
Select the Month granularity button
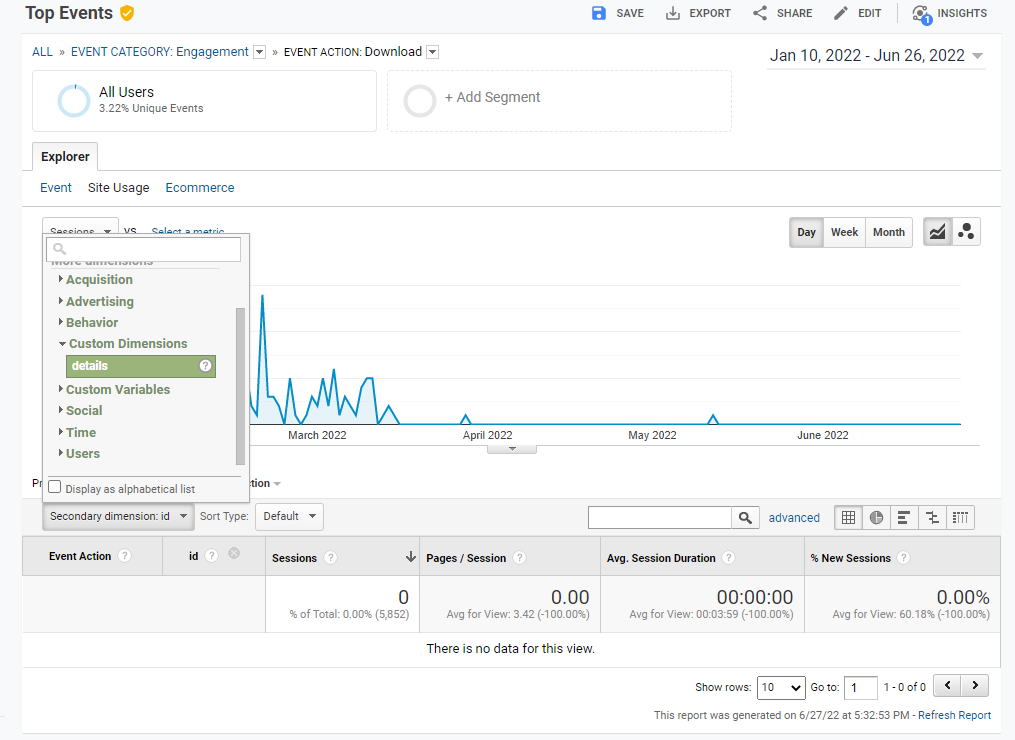tap(888, 231)
